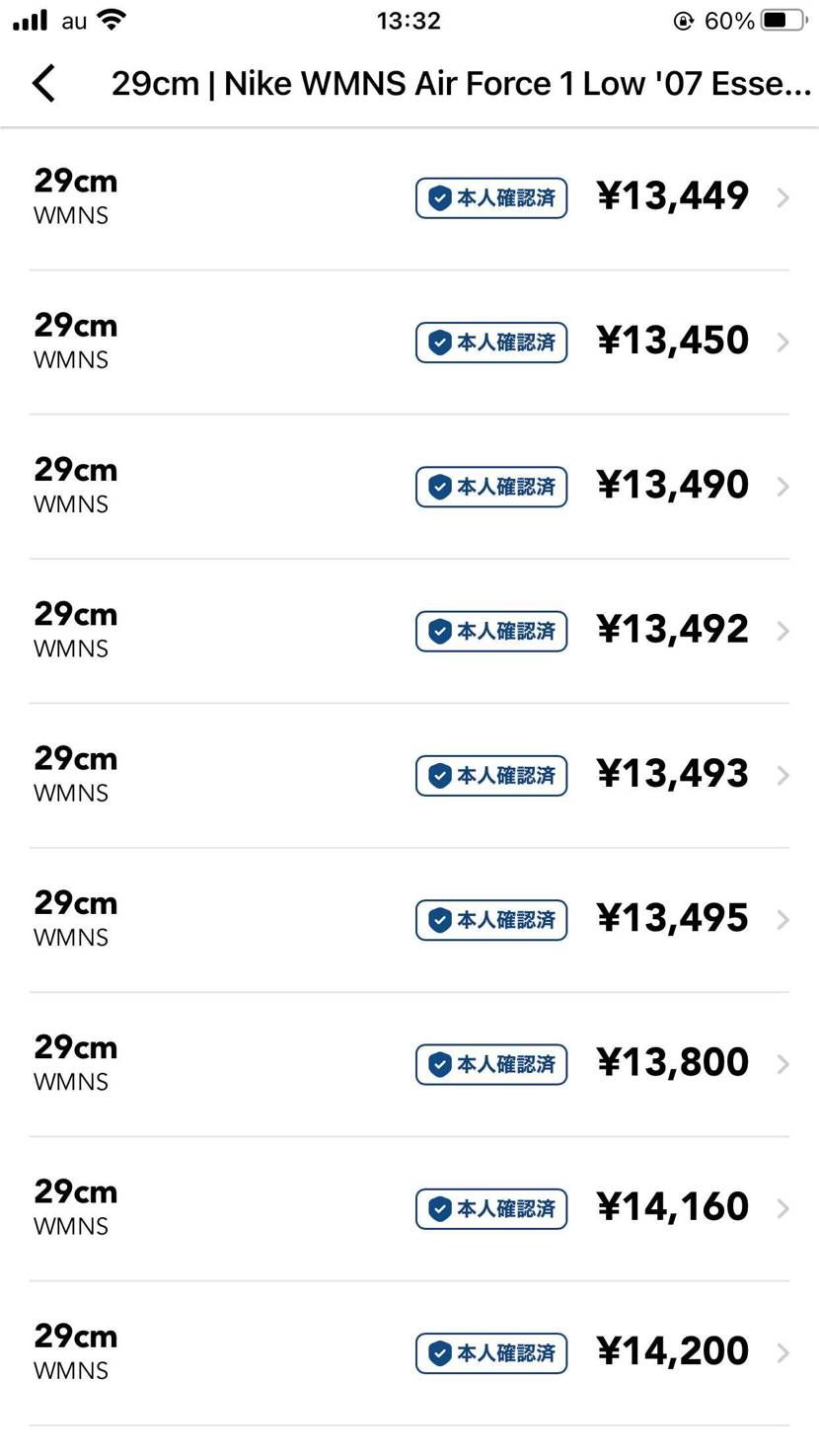Tap the battery icon in the status bar
Screen dimensions: 819x1456
pyautogui.click(x=783, y=21)
